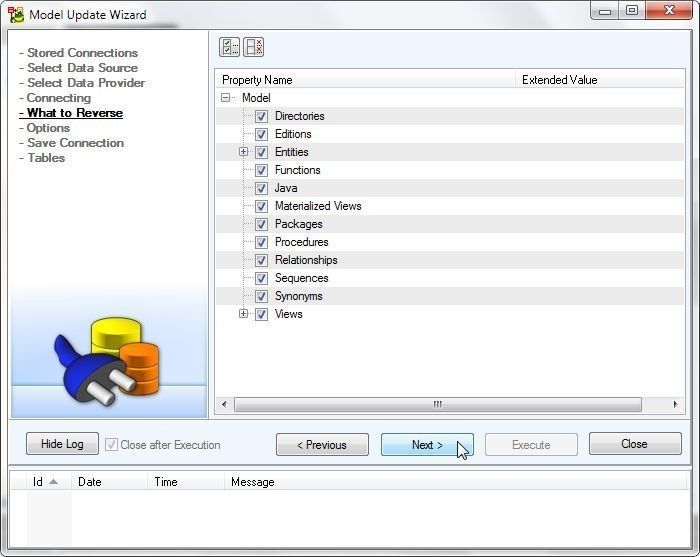This screenshot has width=700, height=557.
Task: Collapse the Model tree node
Action: (226, 98)
